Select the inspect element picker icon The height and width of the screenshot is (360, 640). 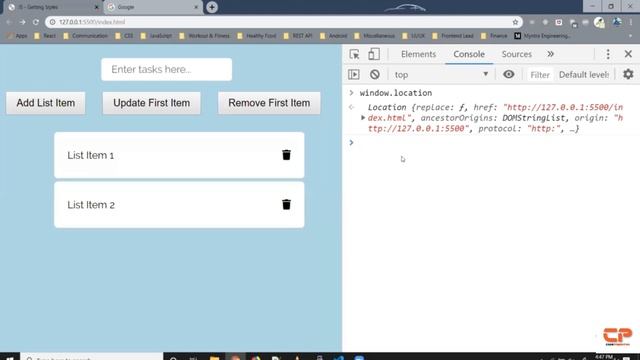[x=354, y=54]
